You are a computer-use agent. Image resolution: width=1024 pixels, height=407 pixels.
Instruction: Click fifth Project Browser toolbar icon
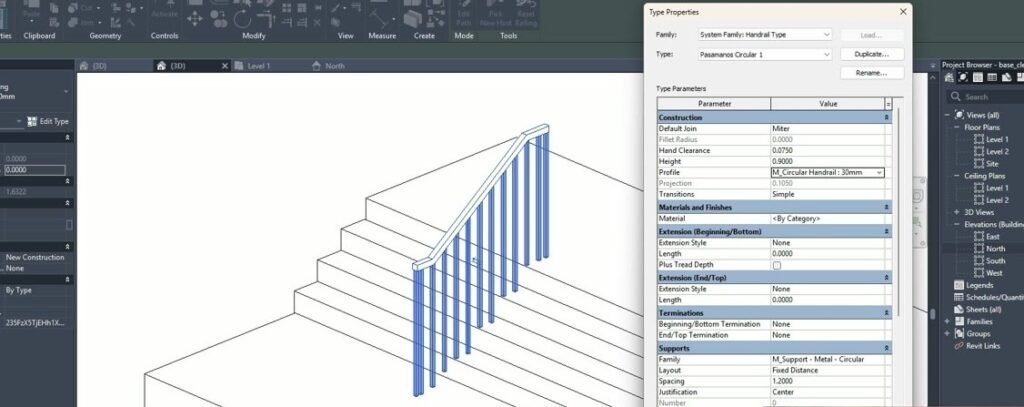pos(1006,77)
